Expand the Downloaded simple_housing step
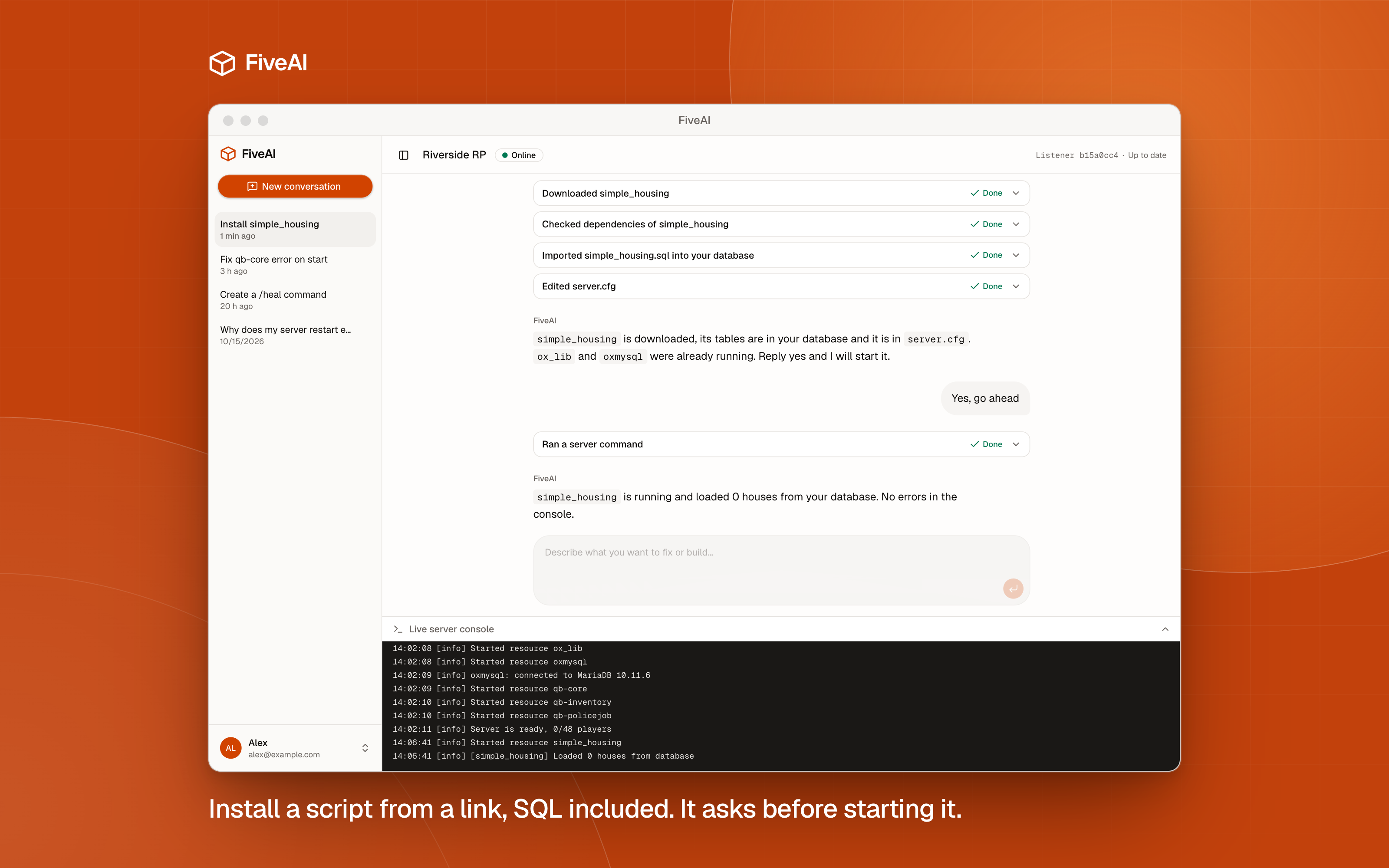The image size is (1389, 868). click(x=1016, y=193)
